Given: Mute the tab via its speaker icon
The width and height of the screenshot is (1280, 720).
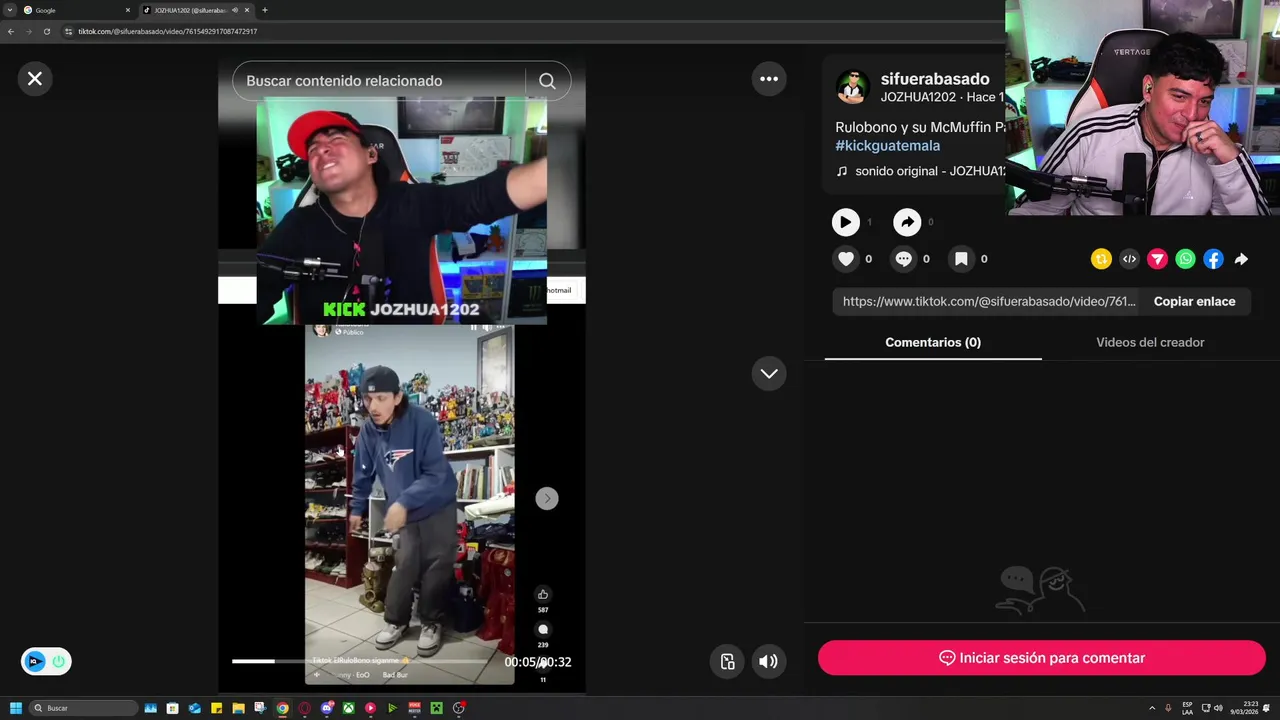Looking at the screenshot, I should tap(235, 10).
